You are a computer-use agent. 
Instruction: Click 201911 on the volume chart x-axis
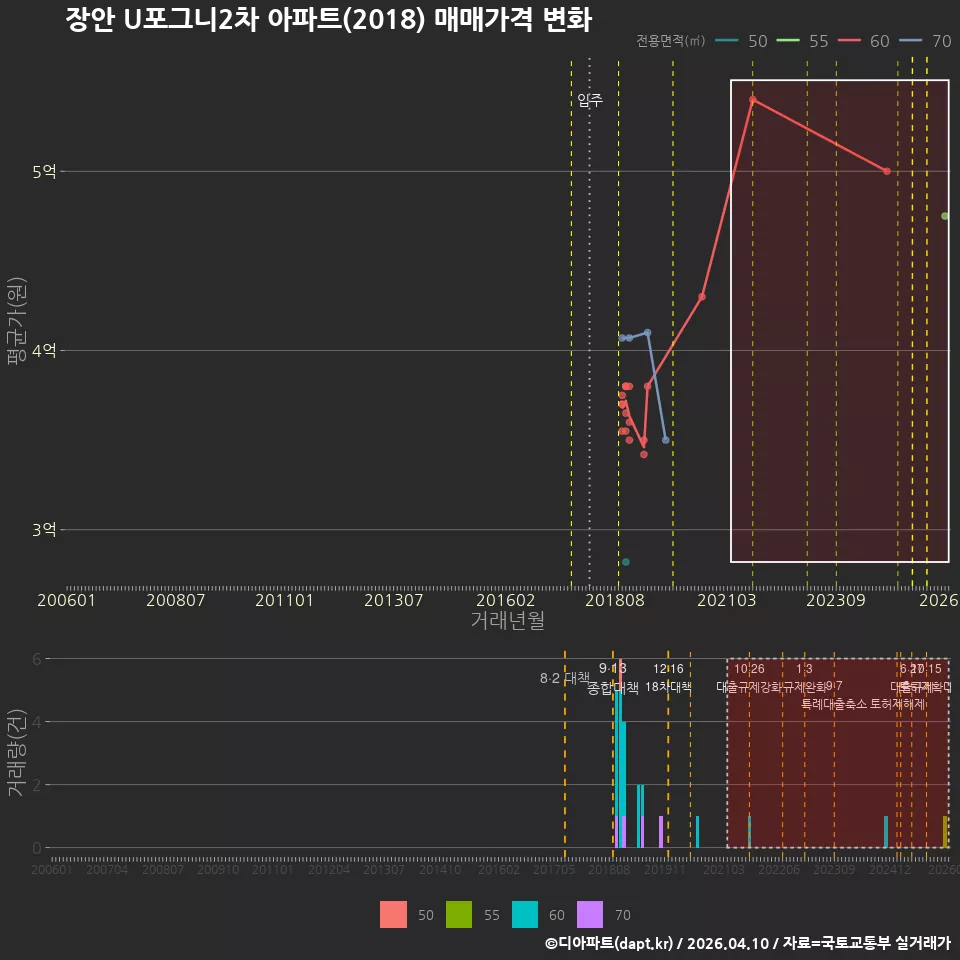point(664,869)
